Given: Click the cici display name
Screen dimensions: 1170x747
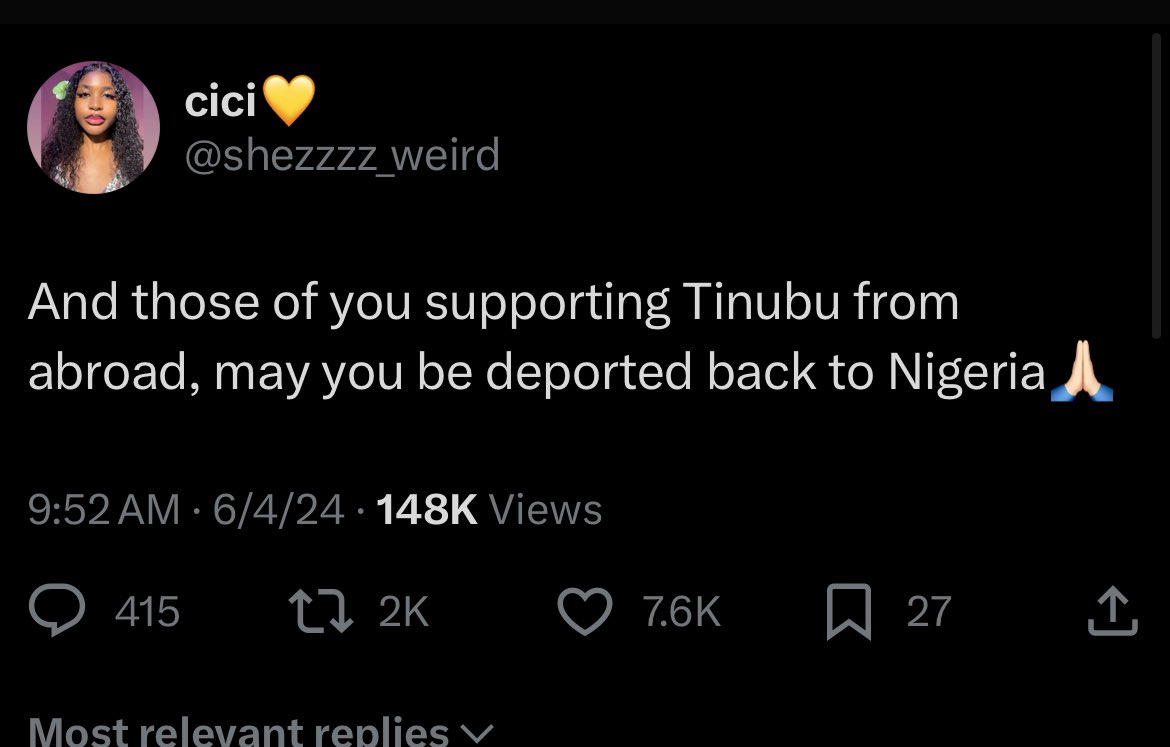Looking at the screenshot, I should (x=220, y=101).
